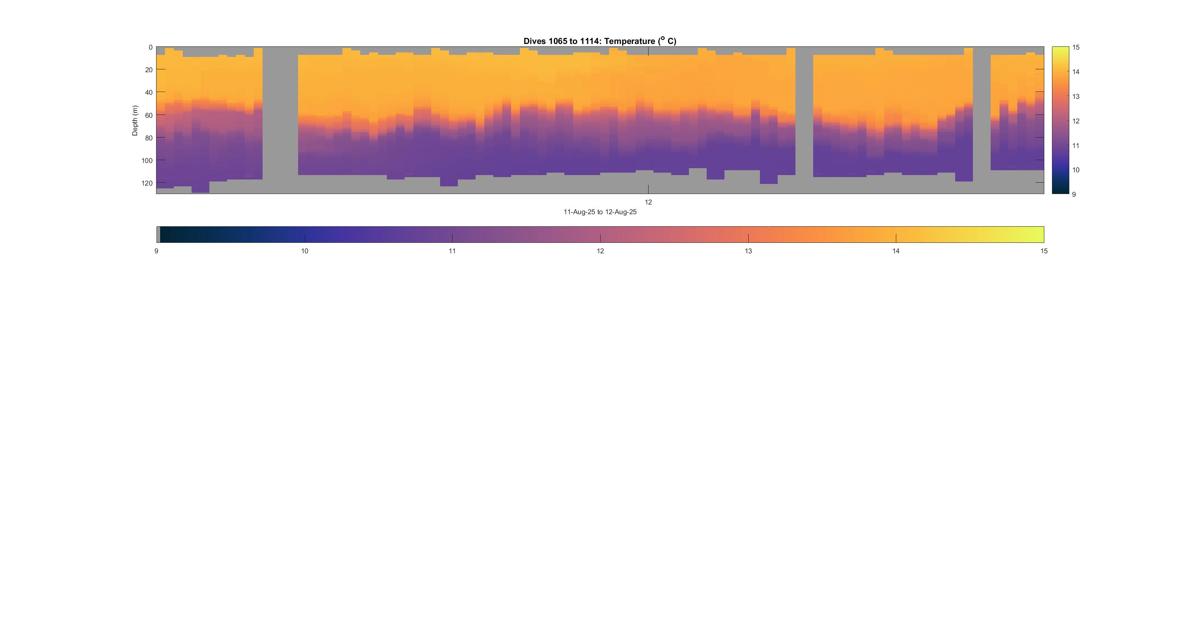Viewport: 1200px width, 622px height.
Task: Click the '12' tick label on the vertical colorbar
Action: pyautogui.click(x=1076, y=120)
